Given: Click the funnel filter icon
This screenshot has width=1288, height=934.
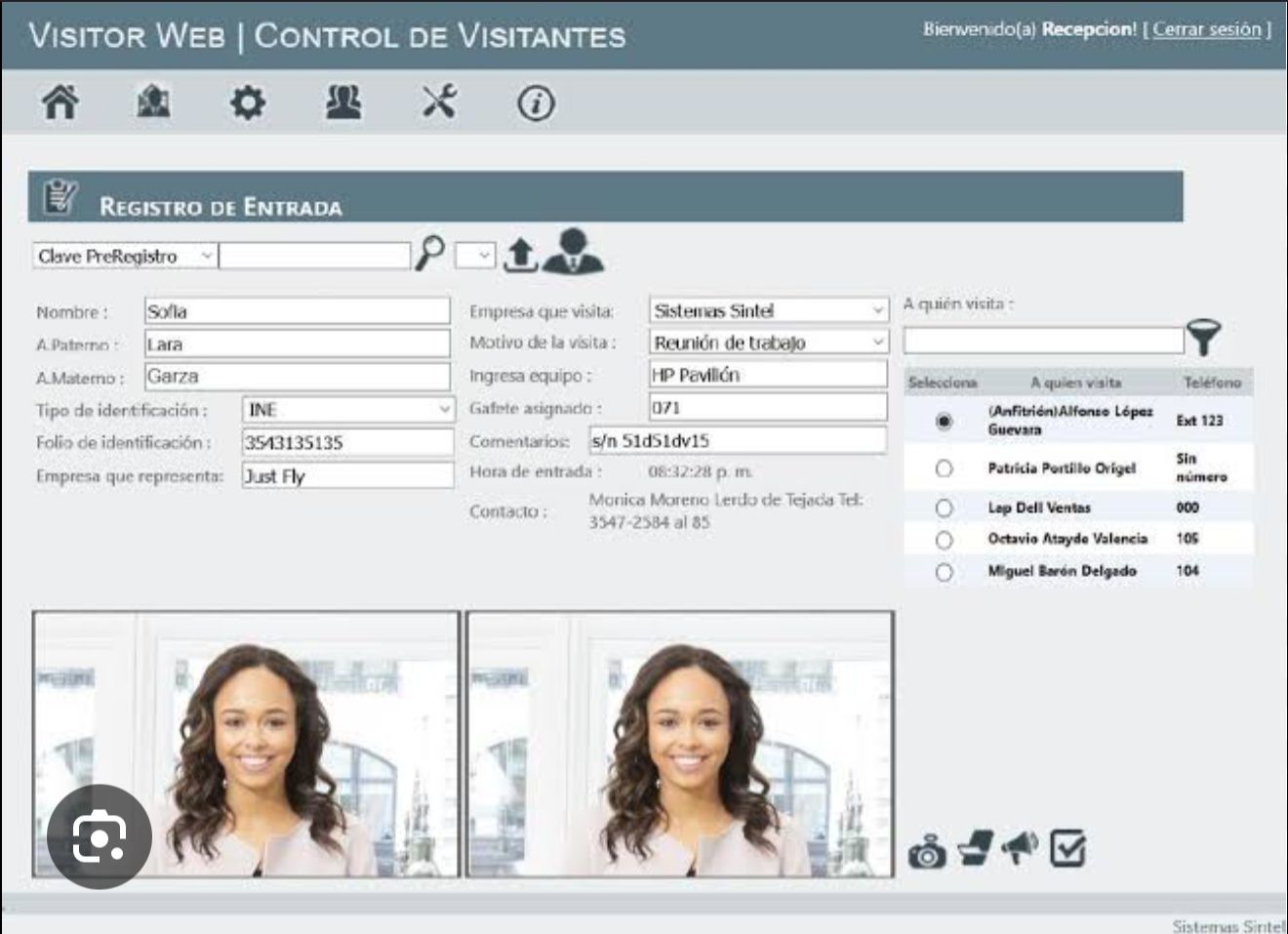Looking at the screenshot, I should (1204, 338).
